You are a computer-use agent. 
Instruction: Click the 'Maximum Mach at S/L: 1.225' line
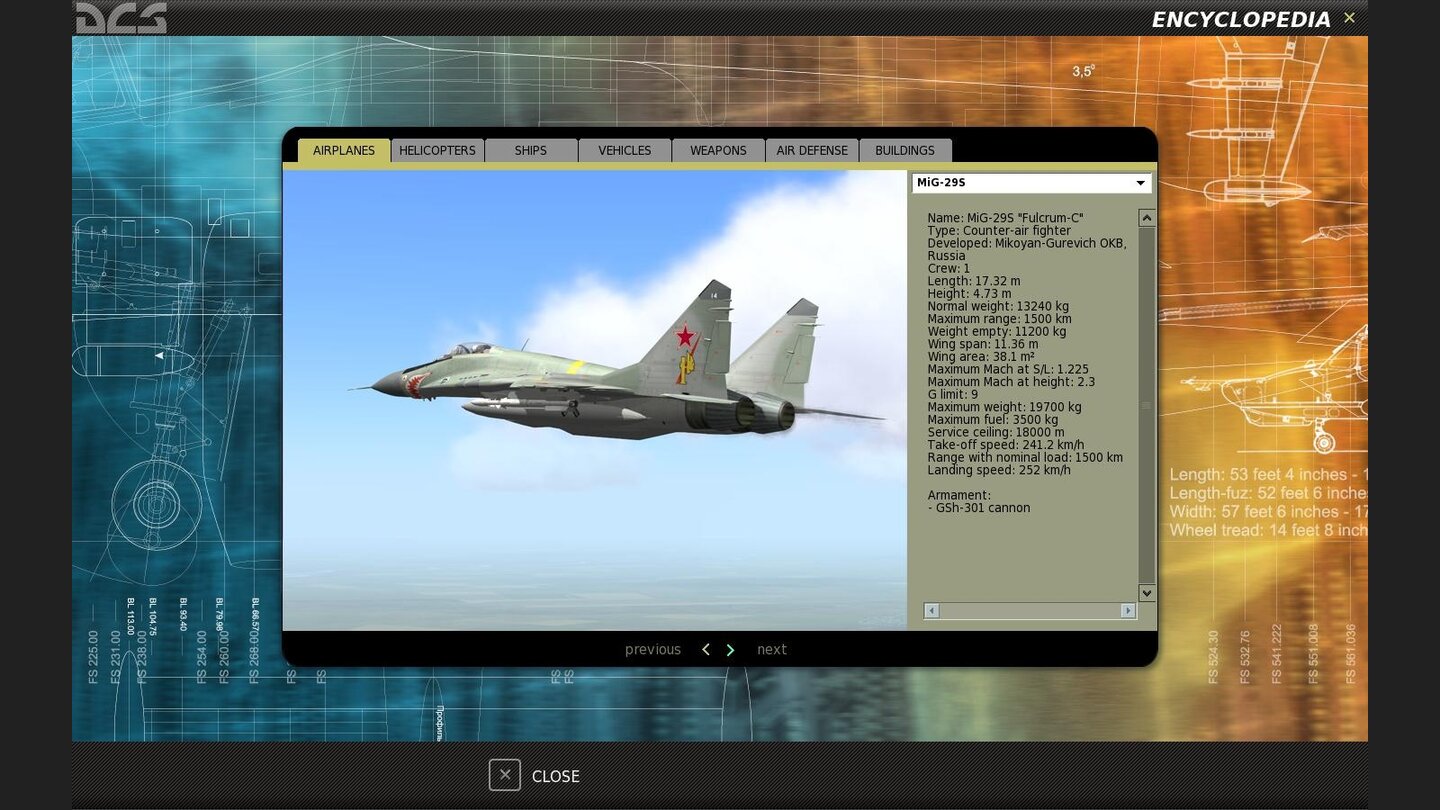1008,370
